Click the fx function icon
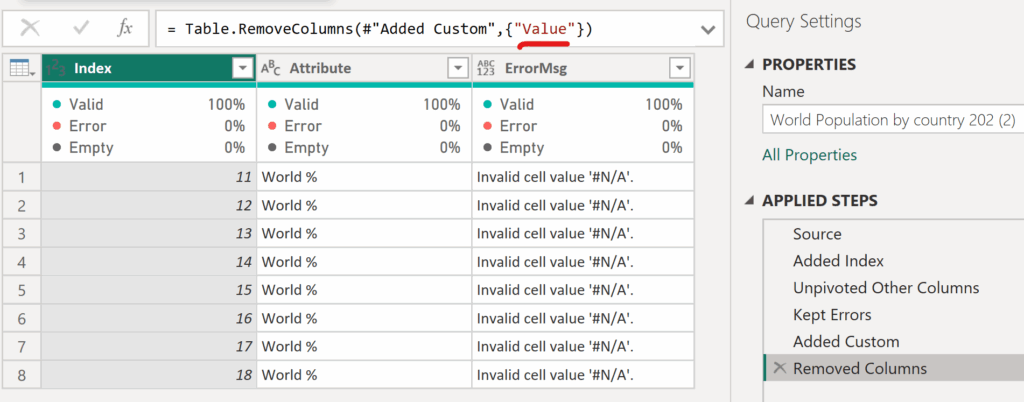1024x402 pixels. [x=125, y=28]
